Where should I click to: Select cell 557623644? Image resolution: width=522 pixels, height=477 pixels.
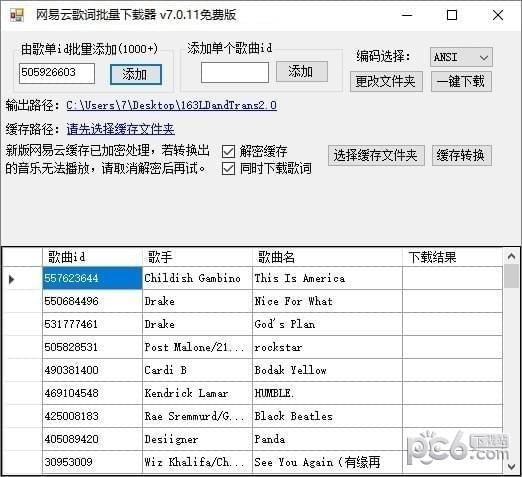point(92,278)
